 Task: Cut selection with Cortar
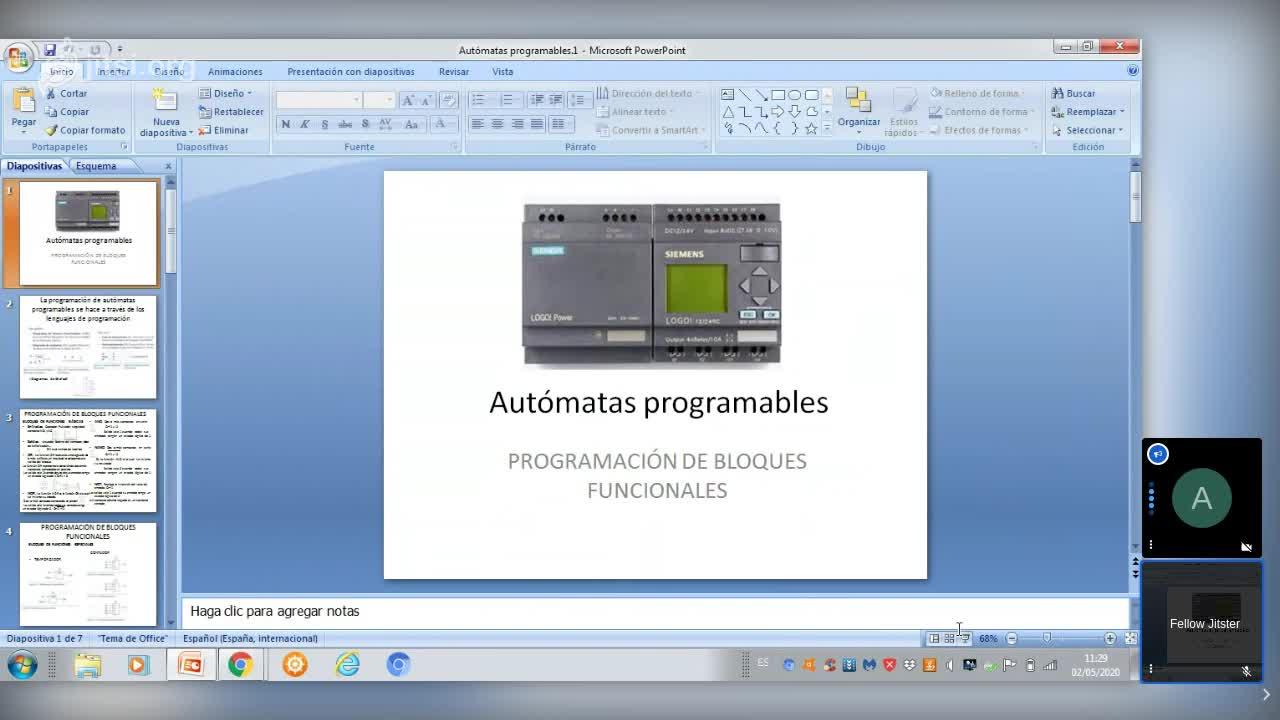coord(66,93)
